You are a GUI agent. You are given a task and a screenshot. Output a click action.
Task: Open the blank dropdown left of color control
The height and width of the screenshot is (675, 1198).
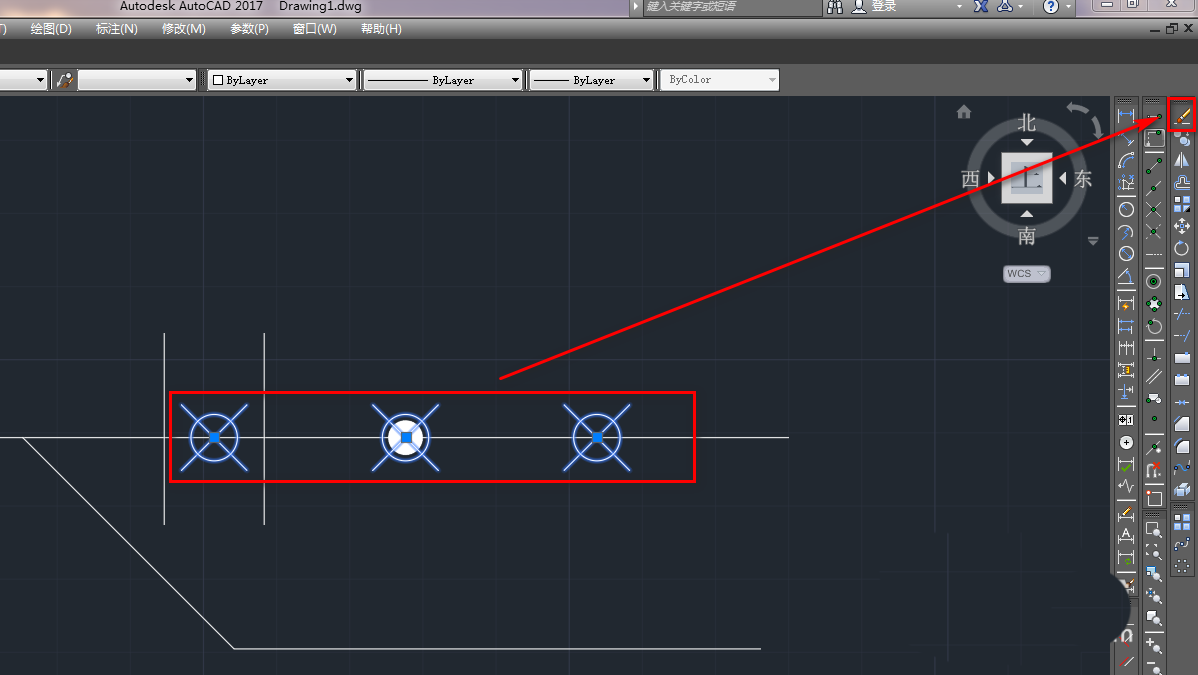(x=137, y=80)
